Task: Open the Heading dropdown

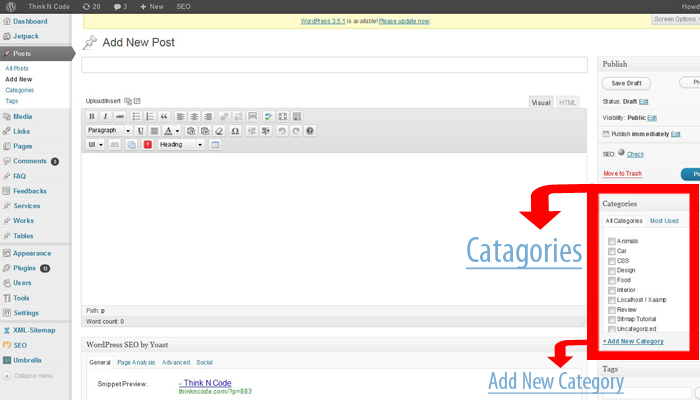Action: (x=181, y=145)
